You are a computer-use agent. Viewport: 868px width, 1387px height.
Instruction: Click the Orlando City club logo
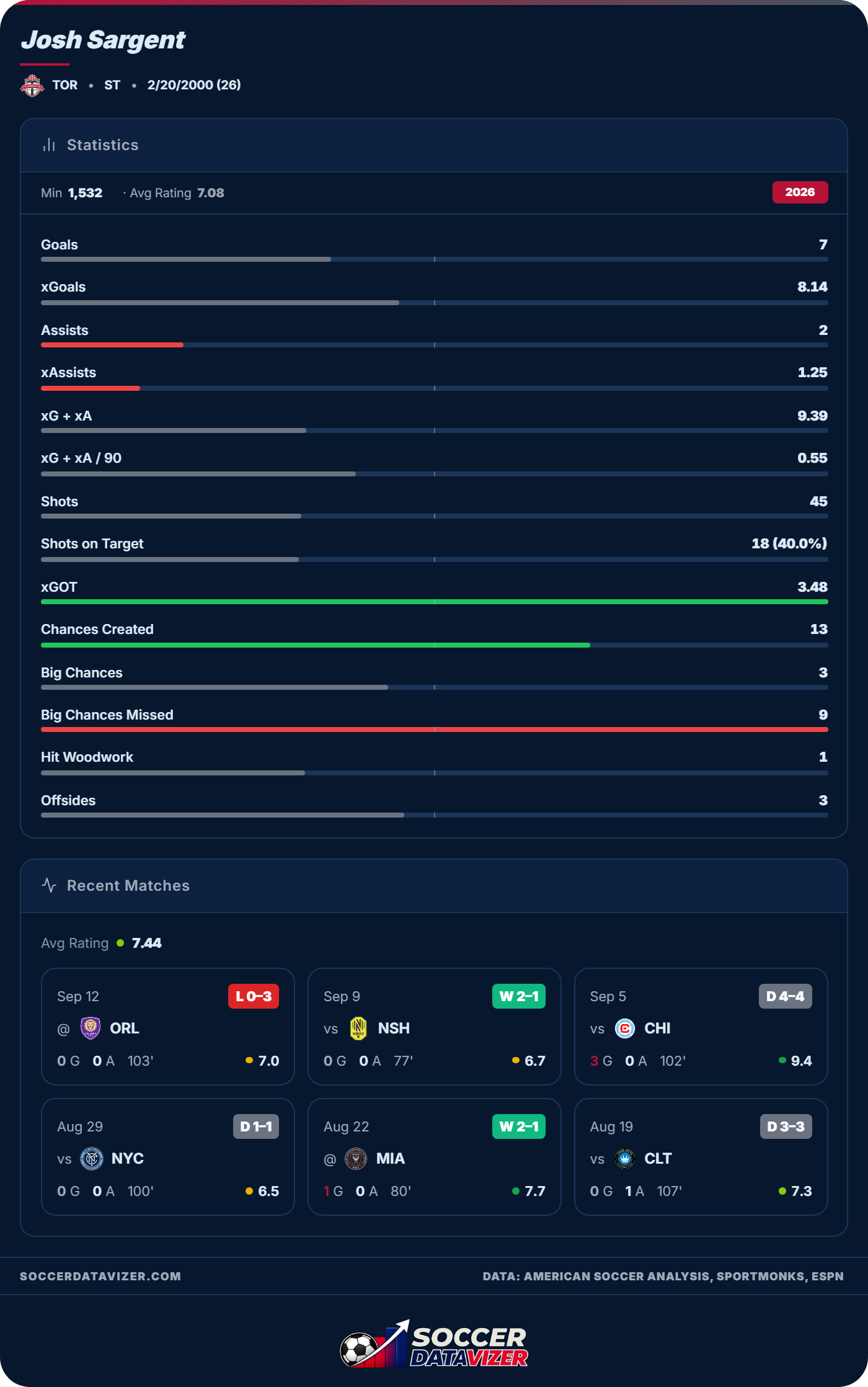coord(91,1028)
